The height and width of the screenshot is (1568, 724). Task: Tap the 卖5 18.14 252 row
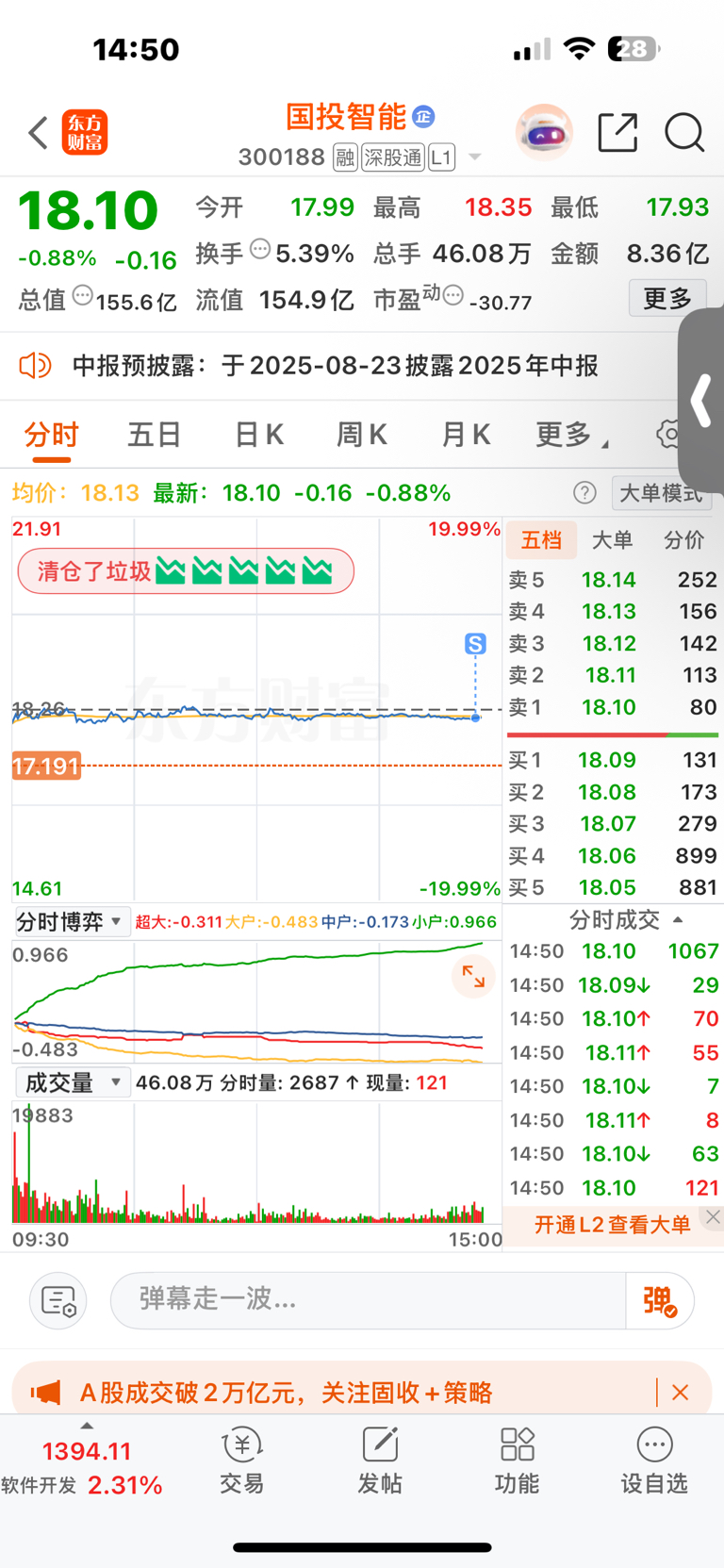point(613,580)
